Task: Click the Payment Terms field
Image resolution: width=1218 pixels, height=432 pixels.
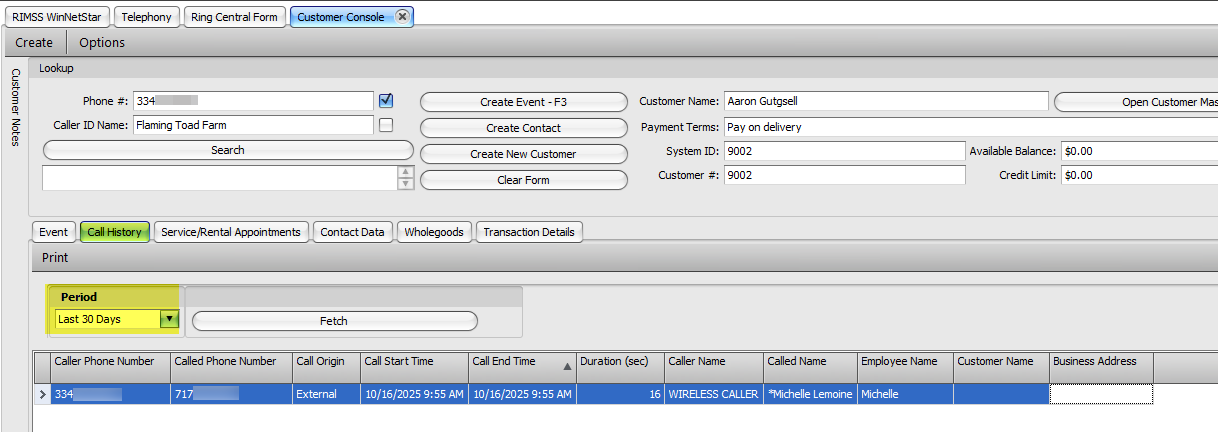Action: point(970,127)
